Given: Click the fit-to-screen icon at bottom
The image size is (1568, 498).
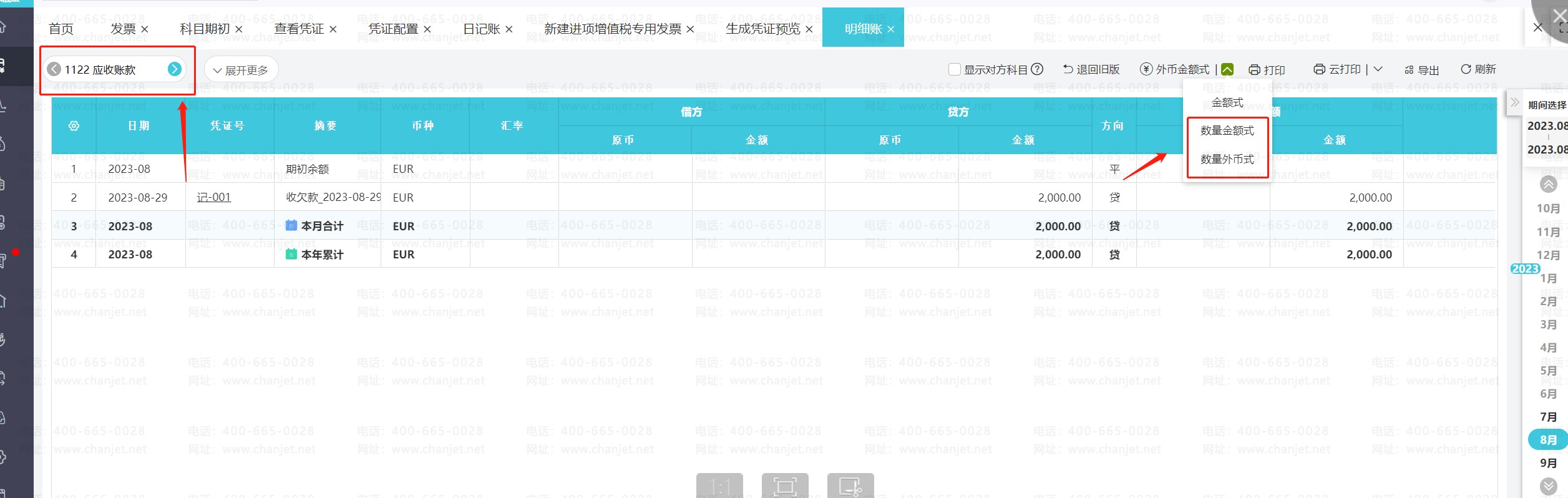Looking at the screenshot, I should click(x=785, y=486).
